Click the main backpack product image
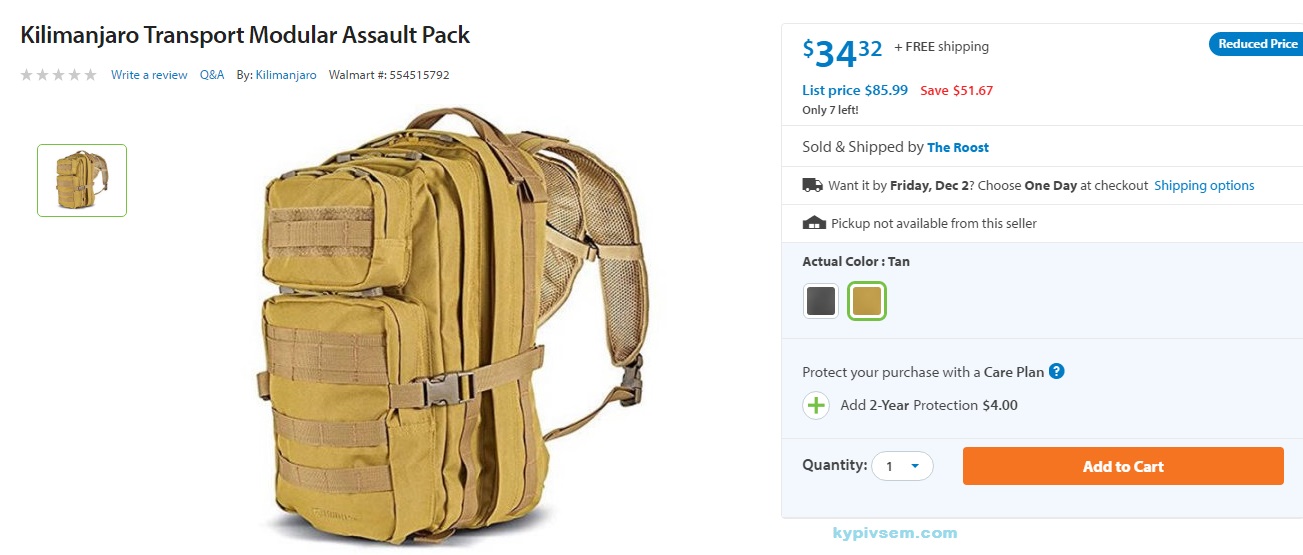 [x=448, y=325]
